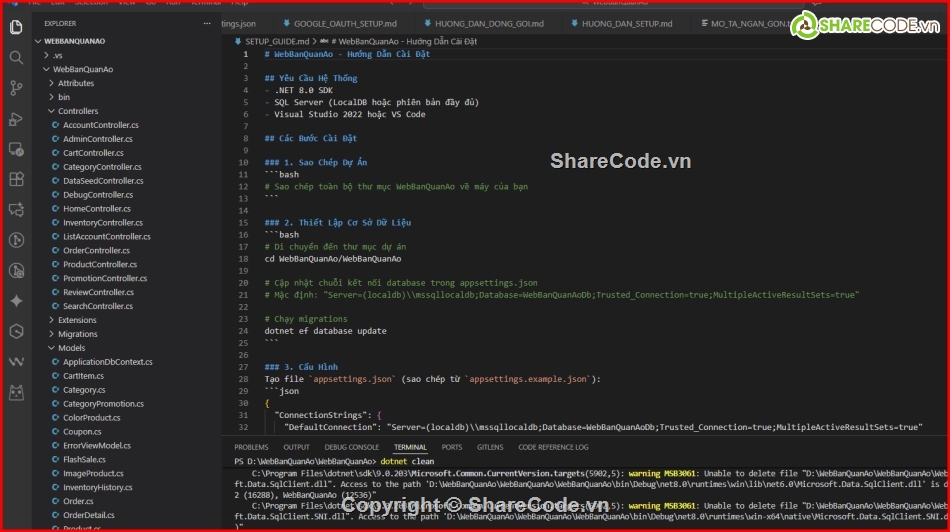The height and width of the screenshot is (532, 950).
Task: Open CategoryController.cs
Action: [102, 167]
